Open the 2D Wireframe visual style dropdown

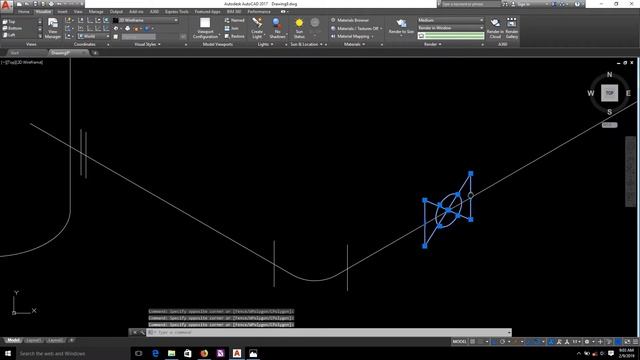(x=146, y=20)
